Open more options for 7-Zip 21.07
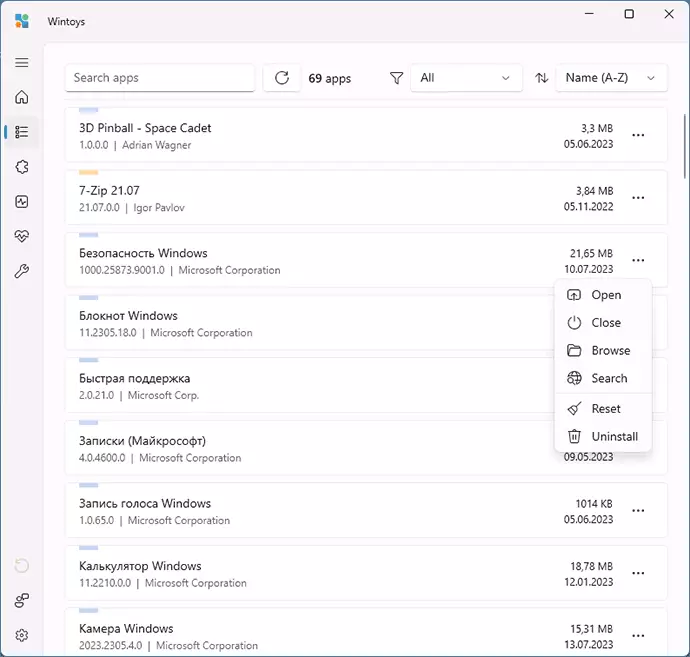This screenshot has height=657, width=690. coord(638,198)
